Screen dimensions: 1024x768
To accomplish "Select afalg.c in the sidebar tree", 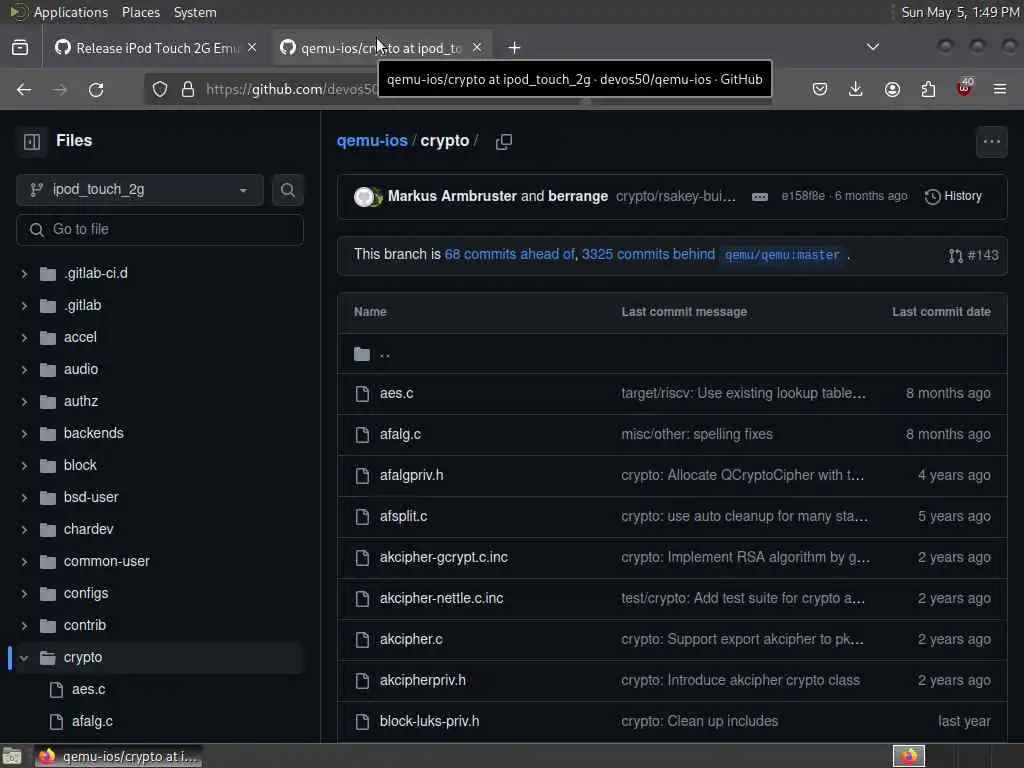I will pyautogui.click(x=92, y=721).
